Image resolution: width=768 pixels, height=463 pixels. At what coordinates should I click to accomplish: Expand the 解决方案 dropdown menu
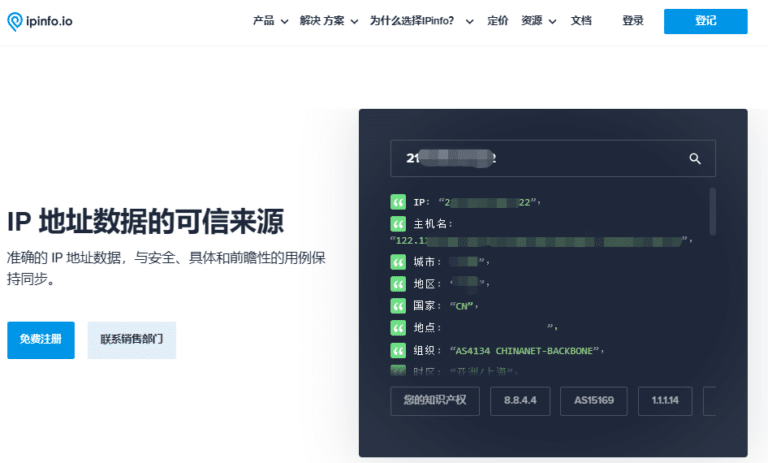(329, 21)
